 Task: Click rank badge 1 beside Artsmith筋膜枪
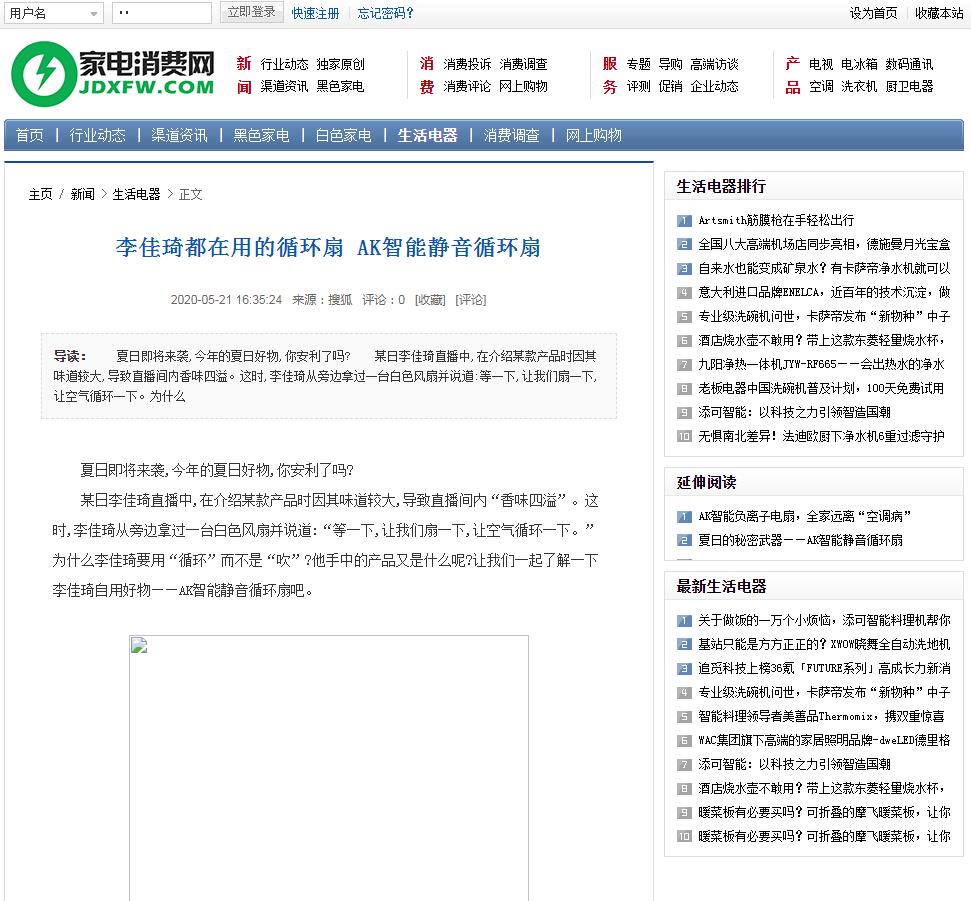click(684, 220)
